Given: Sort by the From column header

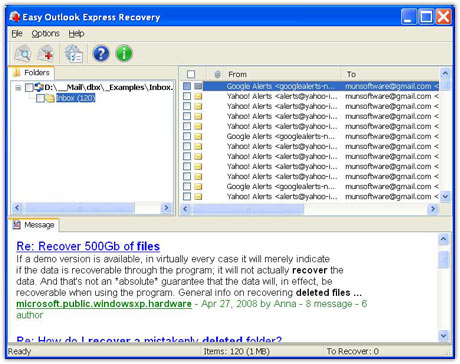Looking at the screenshot, I should pyautogui.click(x=282, y=74).
